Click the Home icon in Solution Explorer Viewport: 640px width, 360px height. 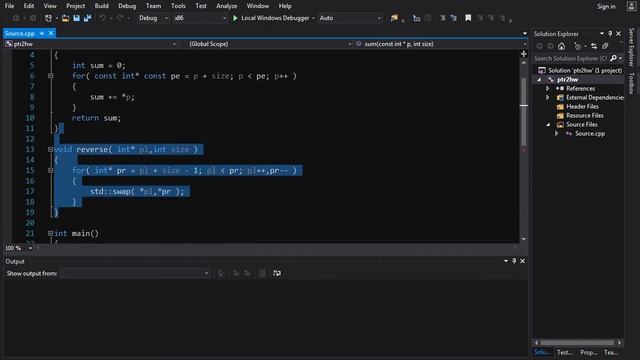coord(562,46)
